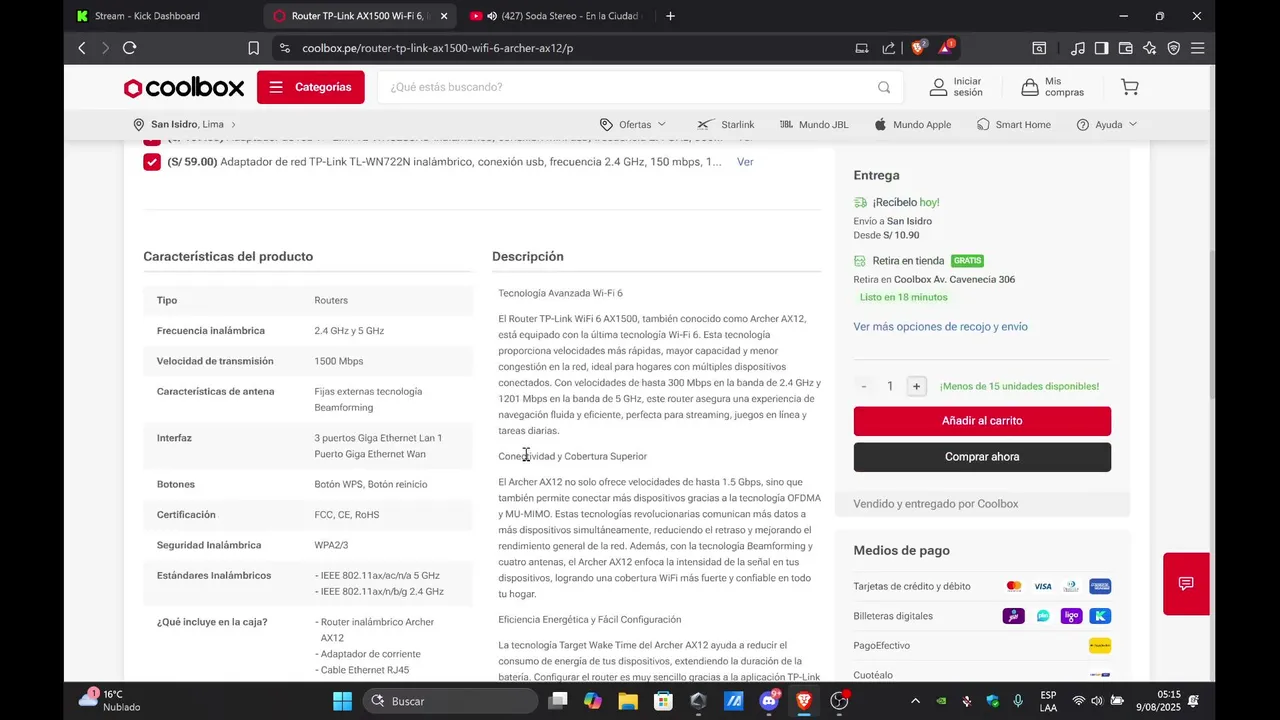
Task: Open the Starlink menu item
Action: [x=726, y=125]
